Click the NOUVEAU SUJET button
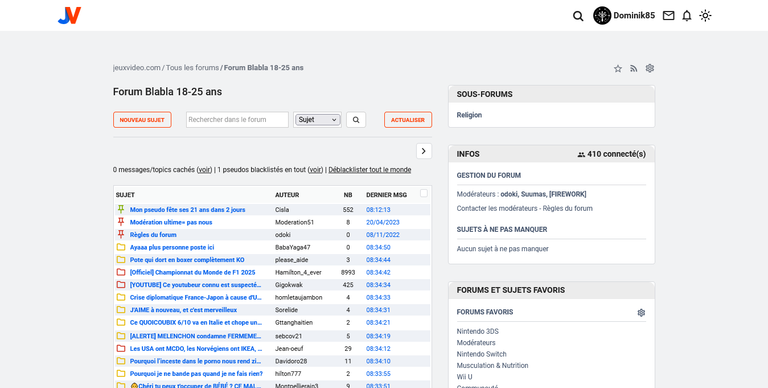Screen dimensions: 768x388 pyautogui.click(x=142, y=120)
